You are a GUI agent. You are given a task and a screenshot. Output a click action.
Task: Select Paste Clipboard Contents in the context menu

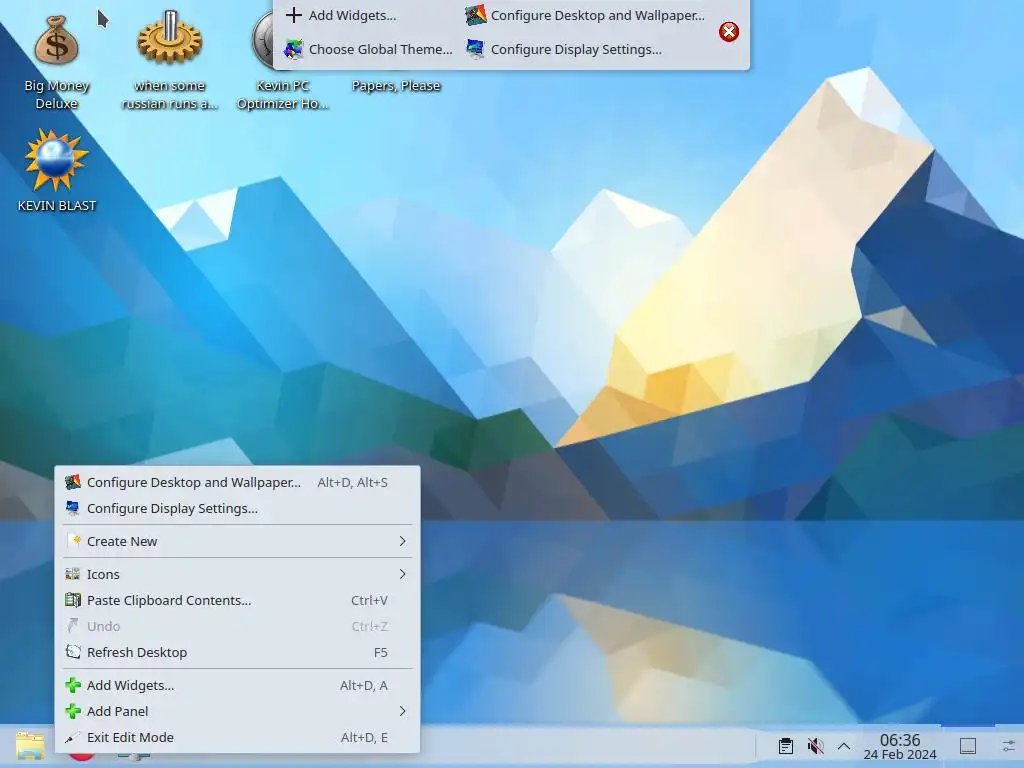point(237,600)
